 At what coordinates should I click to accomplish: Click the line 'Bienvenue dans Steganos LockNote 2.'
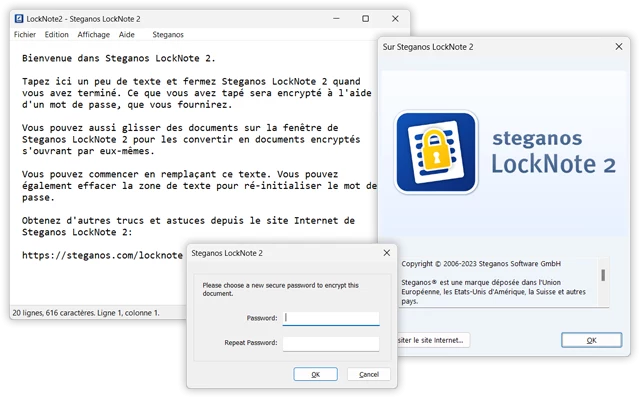point(118,58)
